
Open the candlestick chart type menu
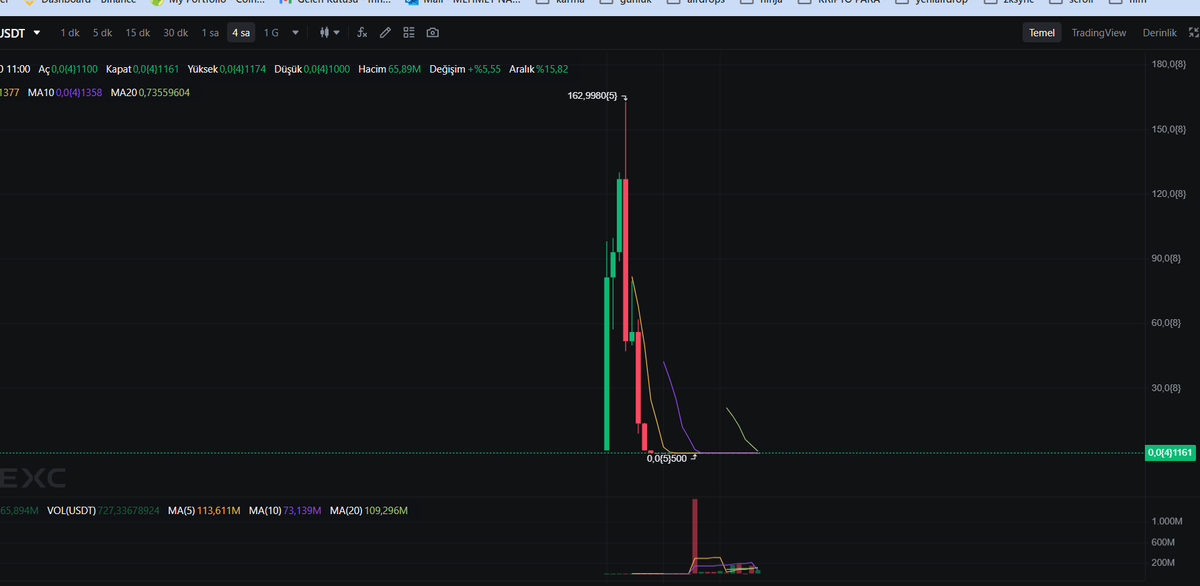(x=329, y=33)
